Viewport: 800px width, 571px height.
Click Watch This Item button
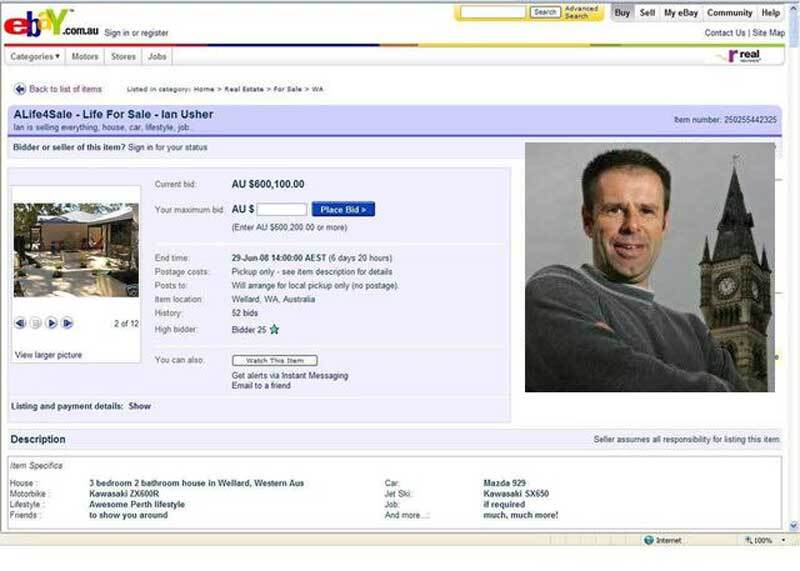(x=274, y=360)
